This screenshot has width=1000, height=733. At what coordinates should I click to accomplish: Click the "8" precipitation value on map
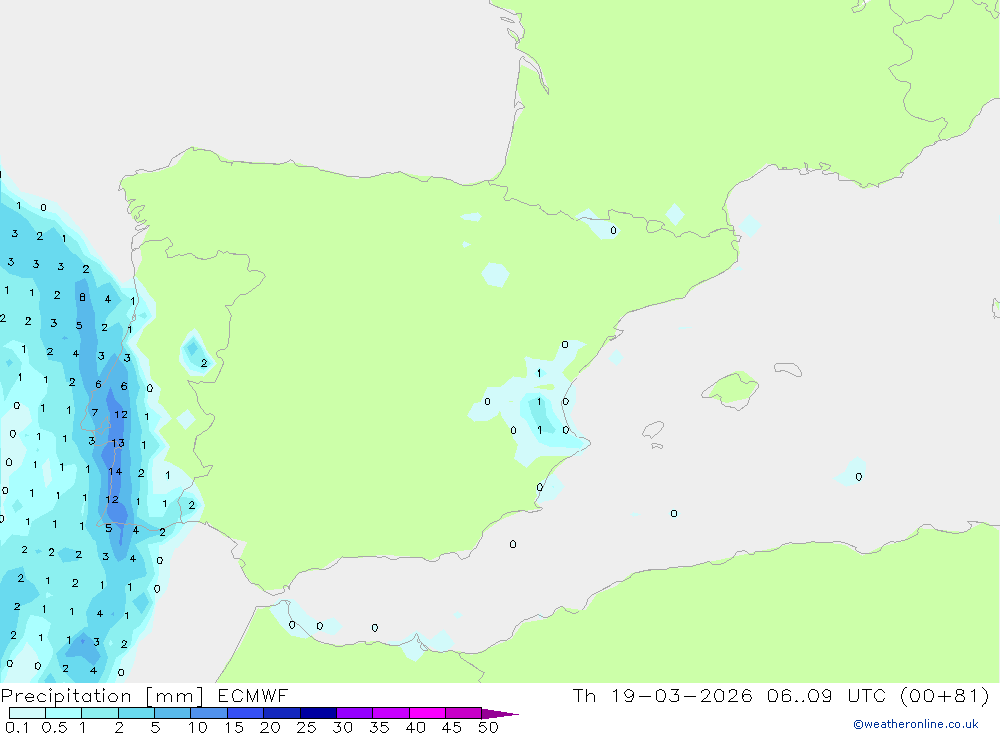(x=82, y=297)
